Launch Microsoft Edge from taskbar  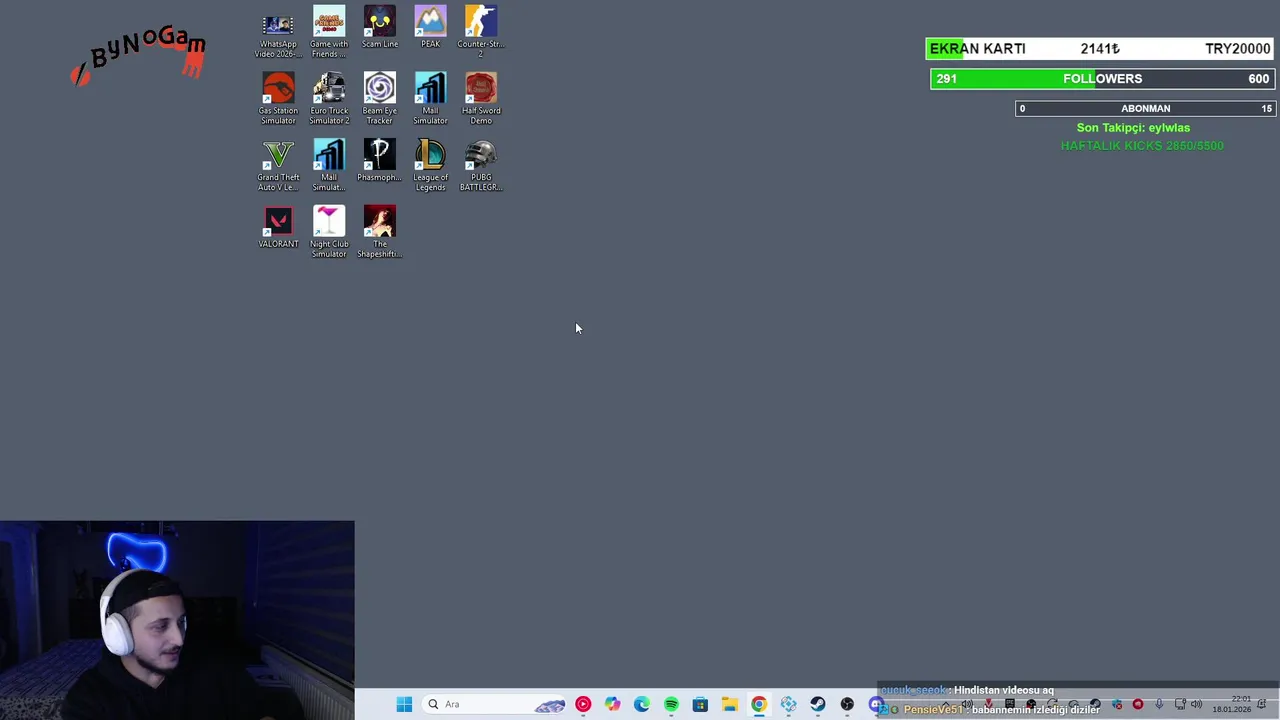642,704
